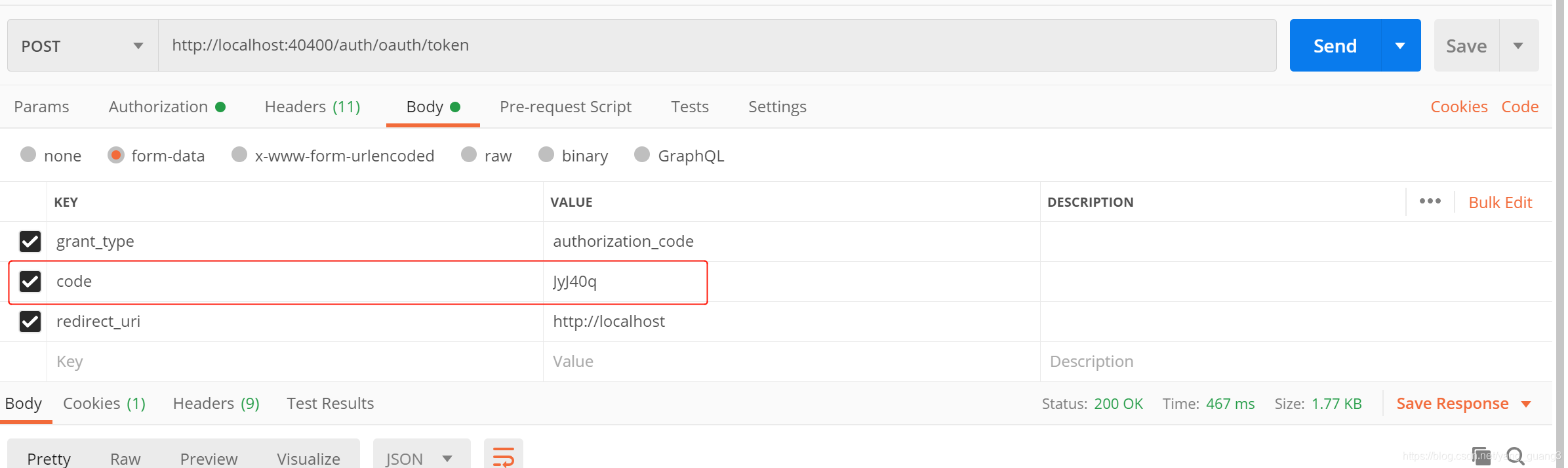This screenshot has height=468, width=1568.
Task: Open the Bulk Edit link
Action: [1500, 202]
